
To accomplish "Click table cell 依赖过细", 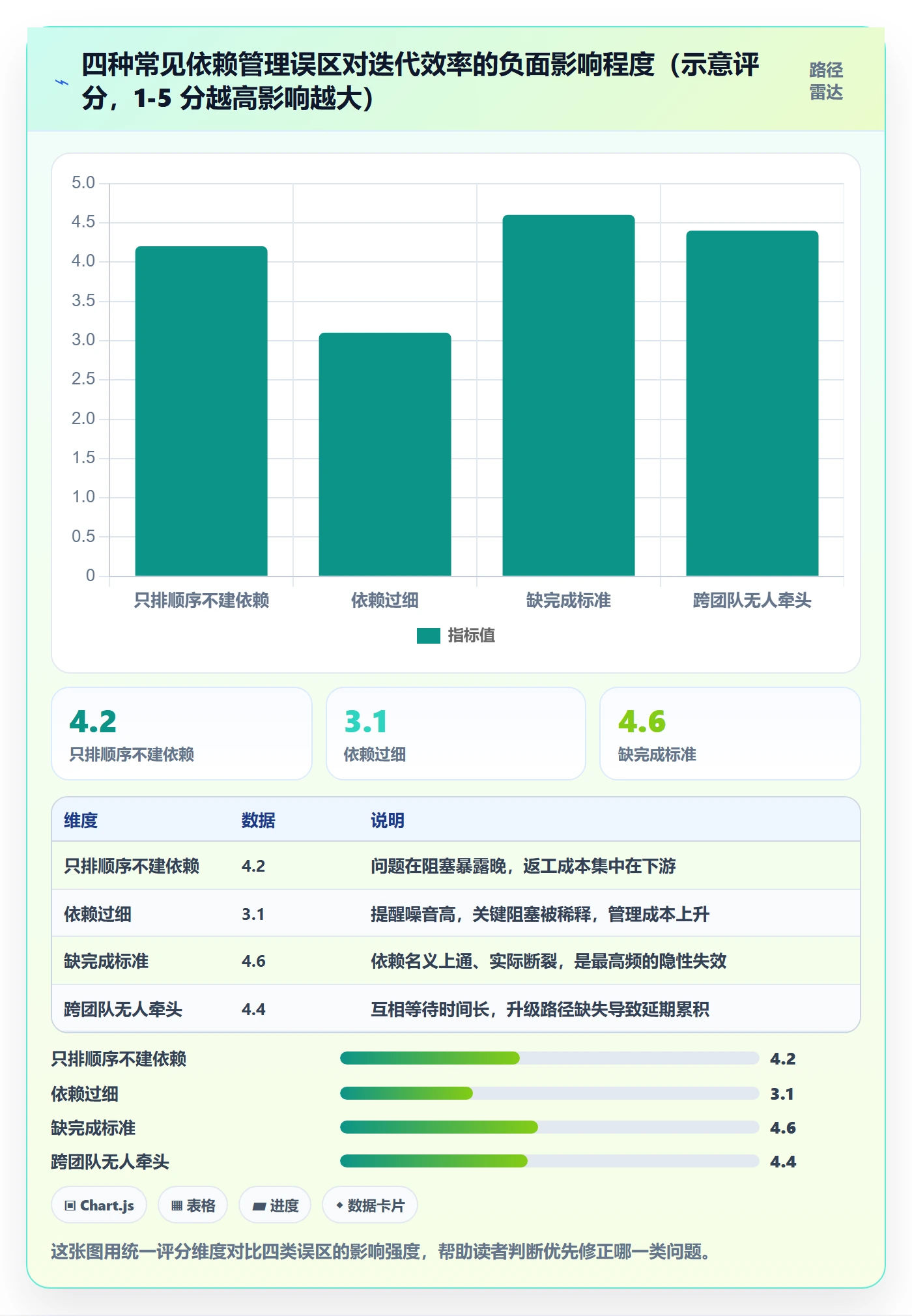I will 98,914.
